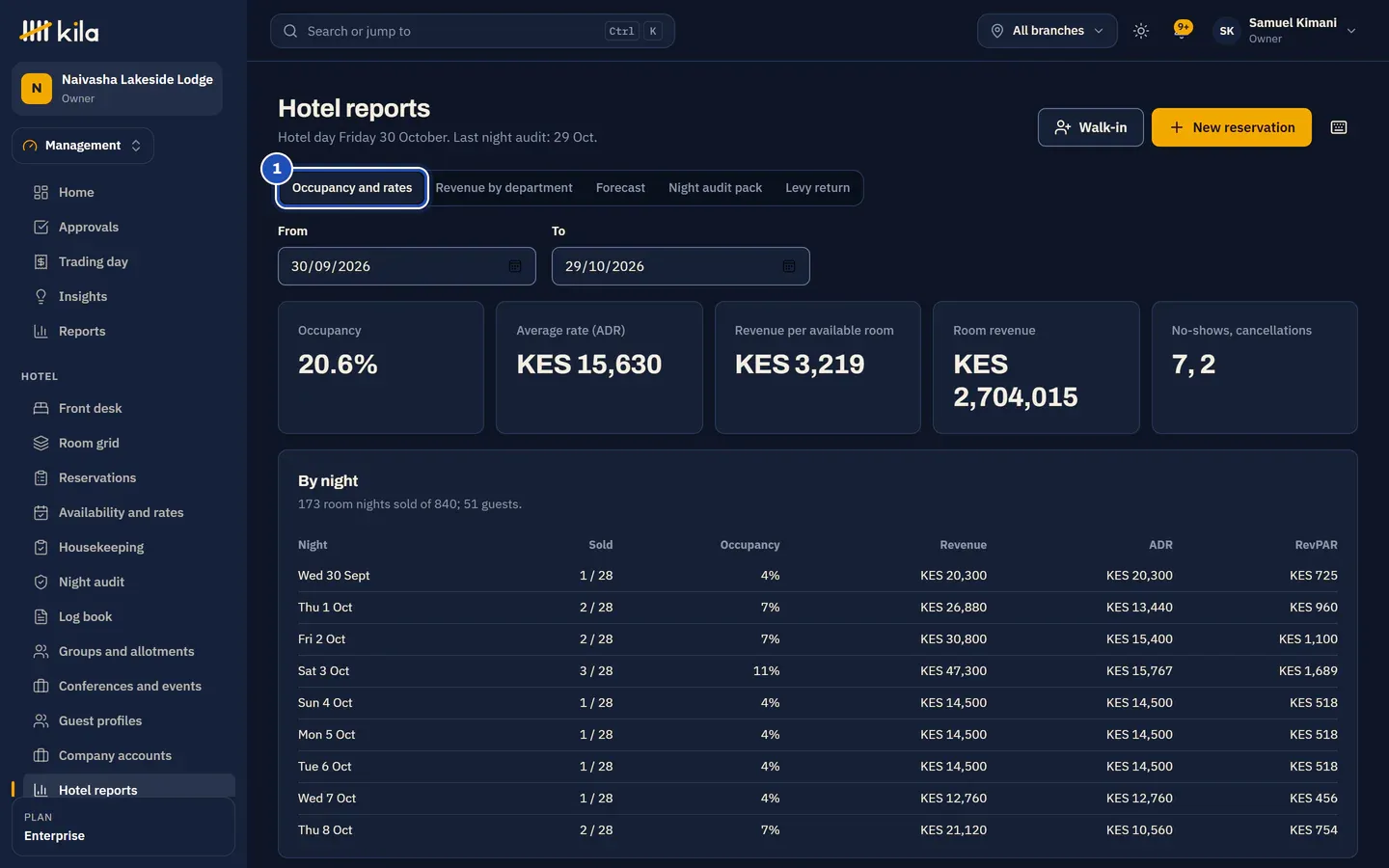1389x868 pixels.
Task: Switch to the Revenue by department tab
Action: 504,188
